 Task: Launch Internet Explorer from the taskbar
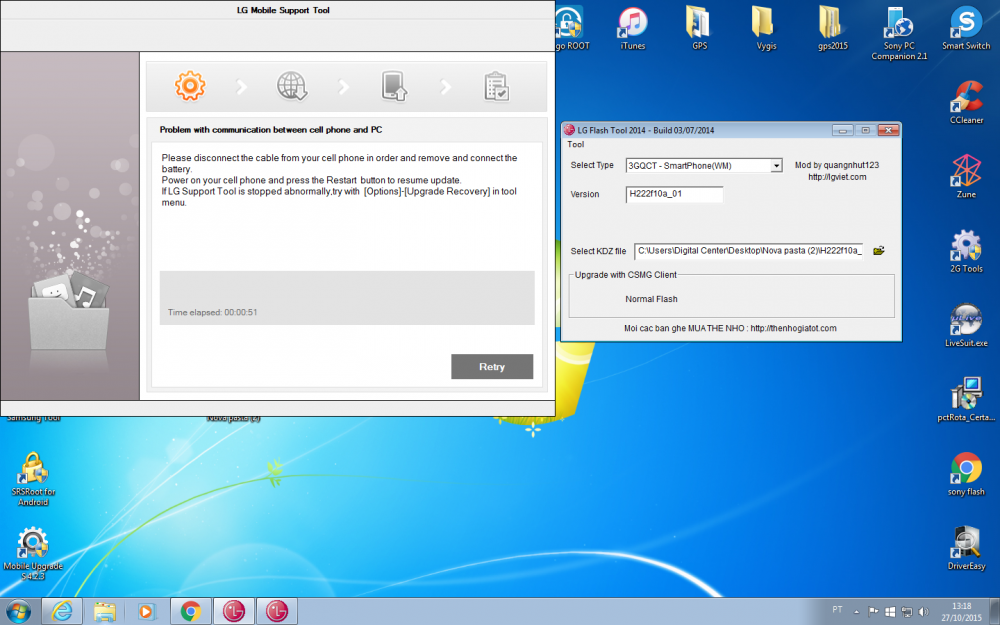coord(62,612)
